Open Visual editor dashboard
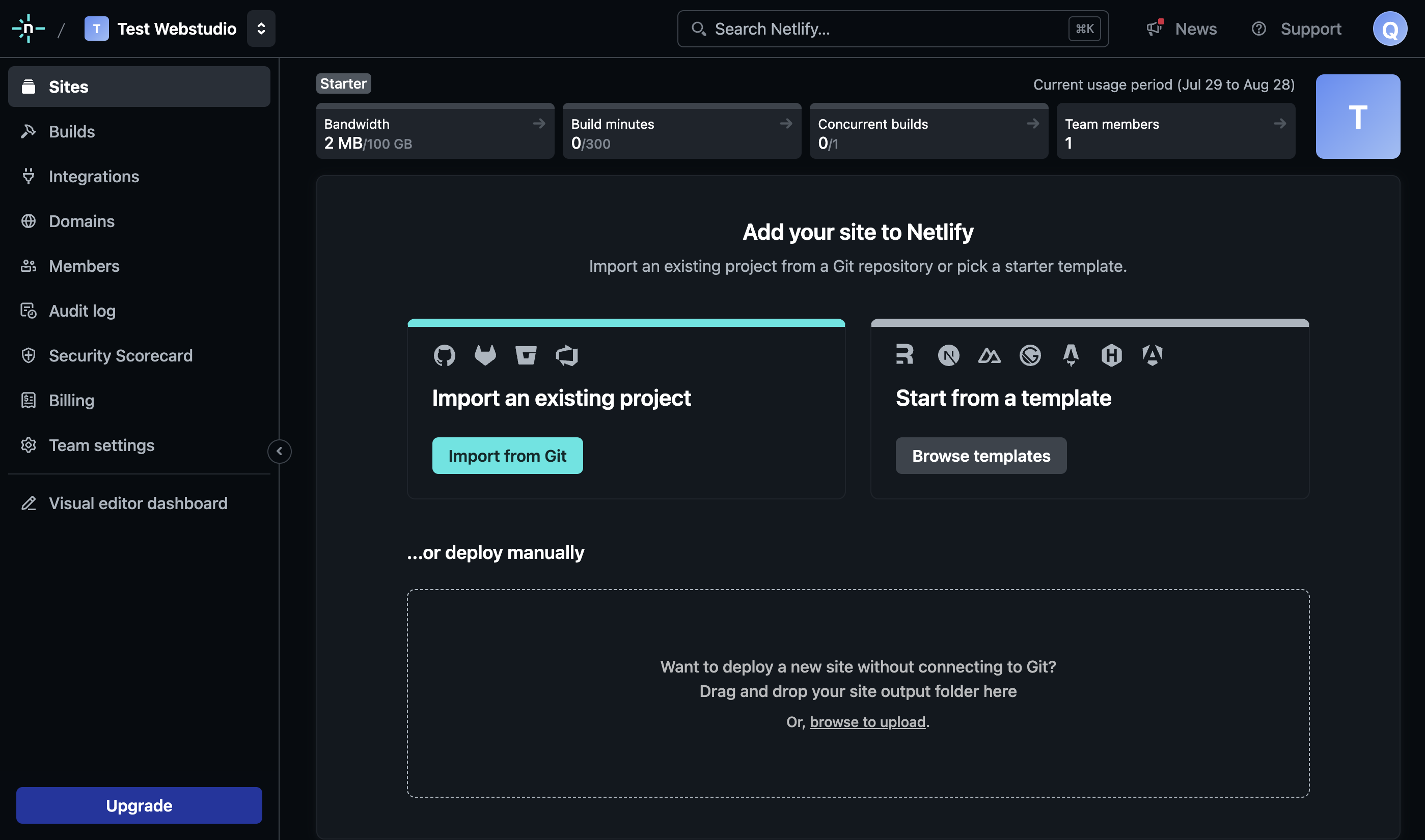 tap(139, 503)
